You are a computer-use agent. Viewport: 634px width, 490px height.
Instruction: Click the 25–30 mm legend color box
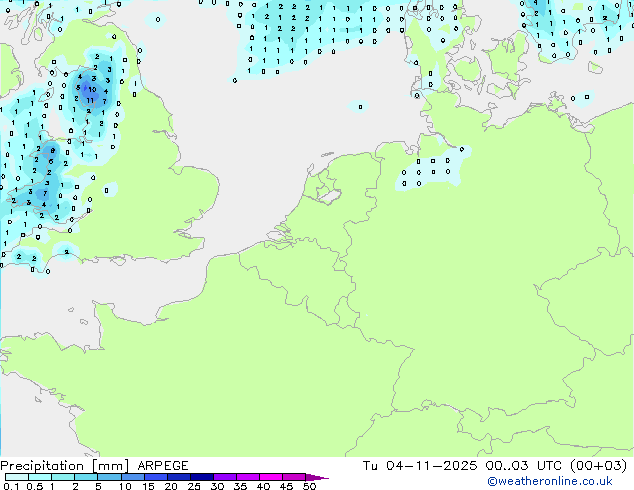point(201,477)
